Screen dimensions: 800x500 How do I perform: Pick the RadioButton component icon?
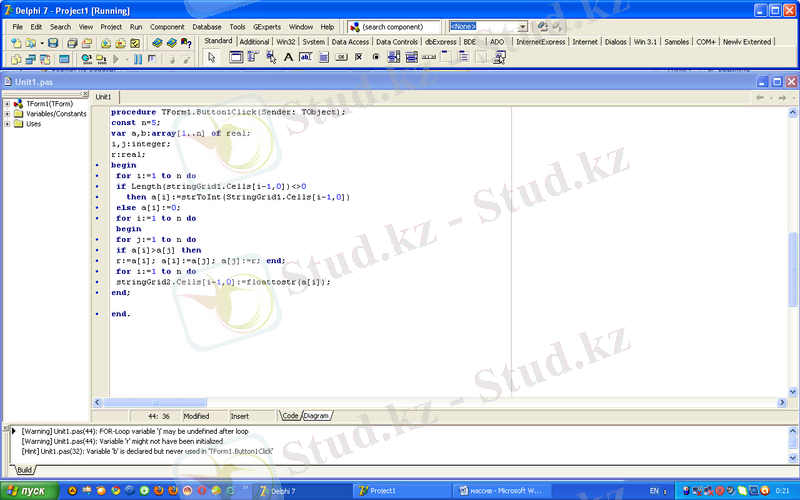(376, 57)
